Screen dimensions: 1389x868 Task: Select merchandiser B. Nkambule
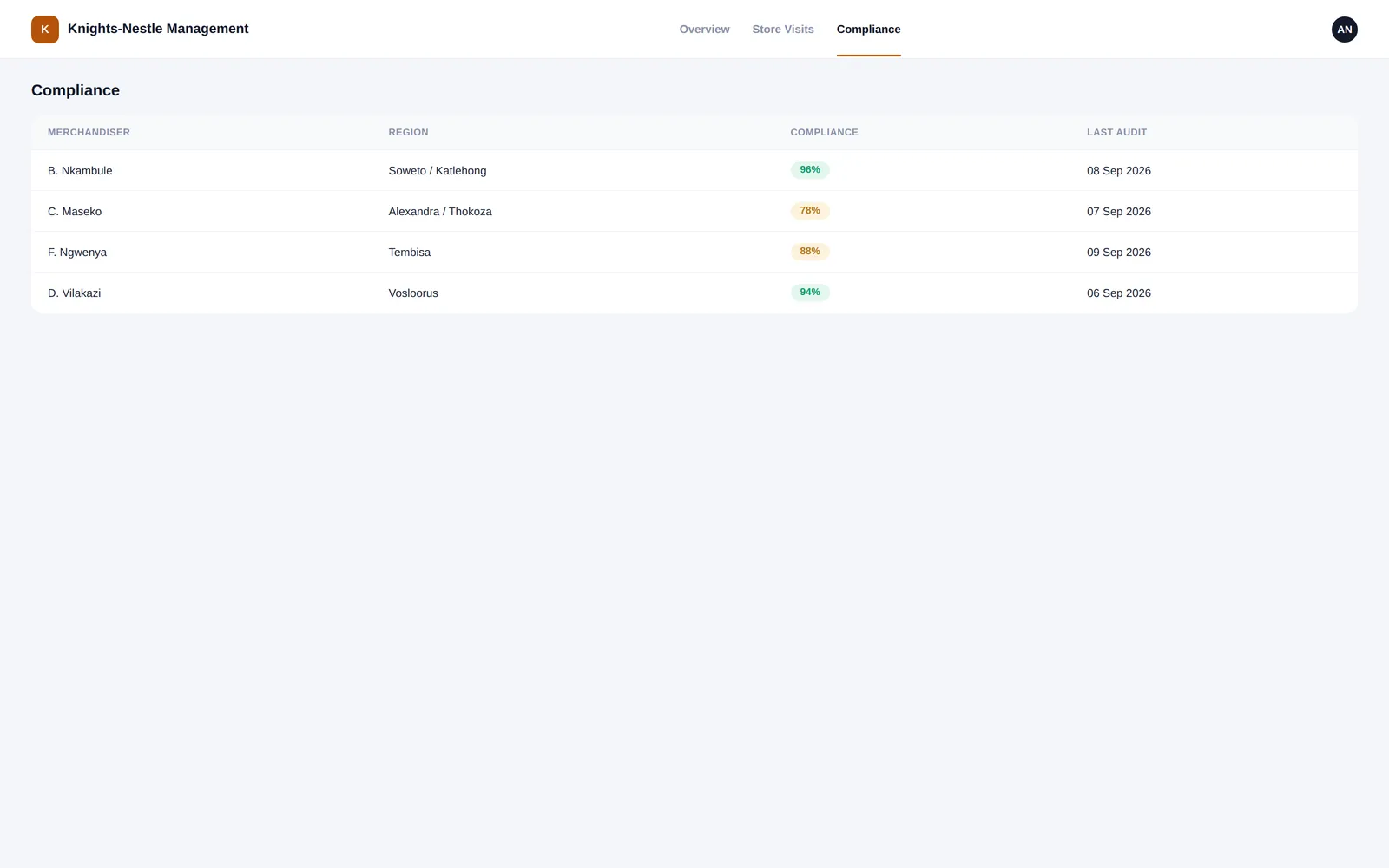80,171
